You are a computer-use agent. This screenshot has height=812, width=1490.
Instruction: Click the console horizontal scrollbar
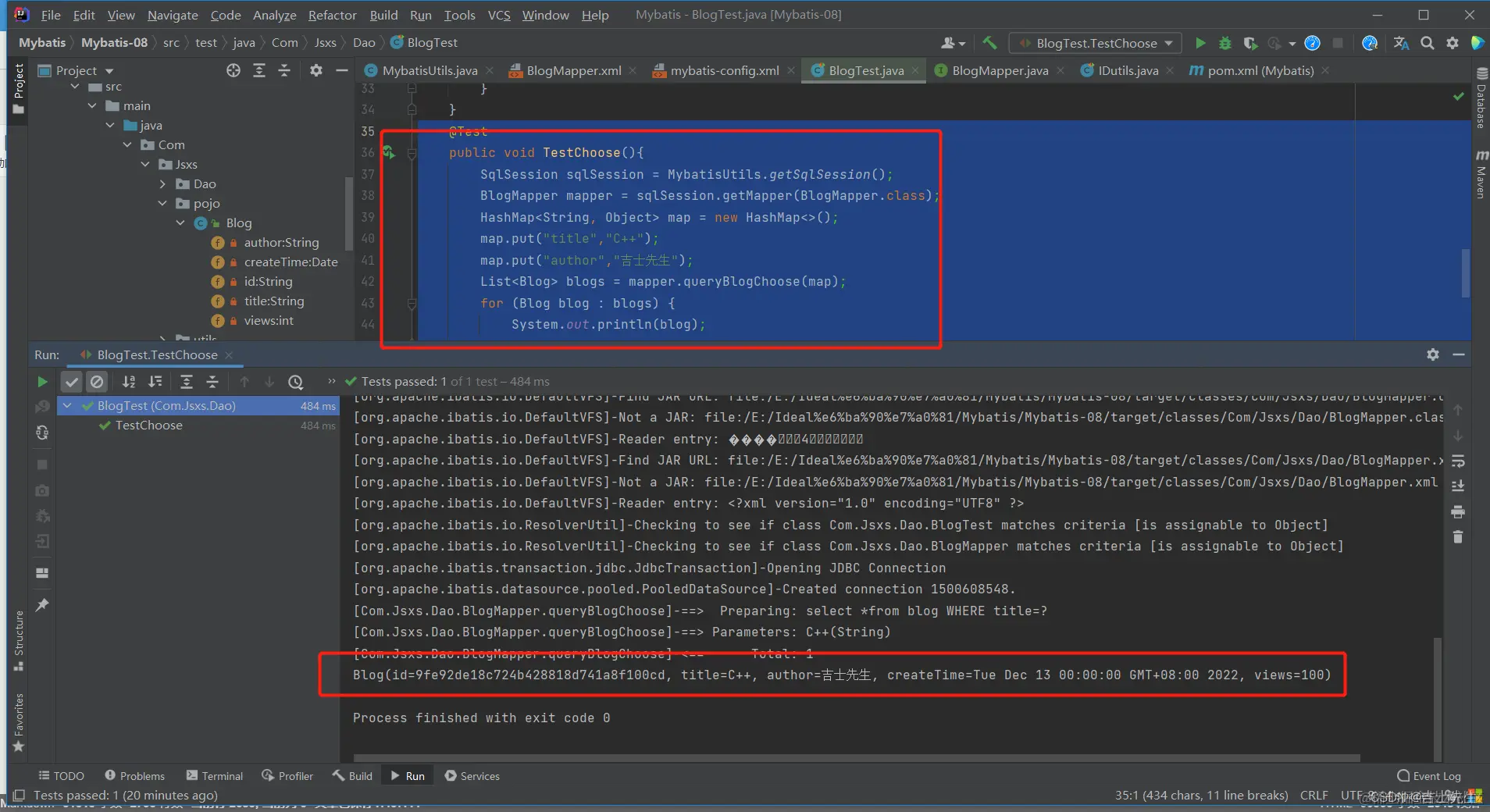tap(857, 758)
